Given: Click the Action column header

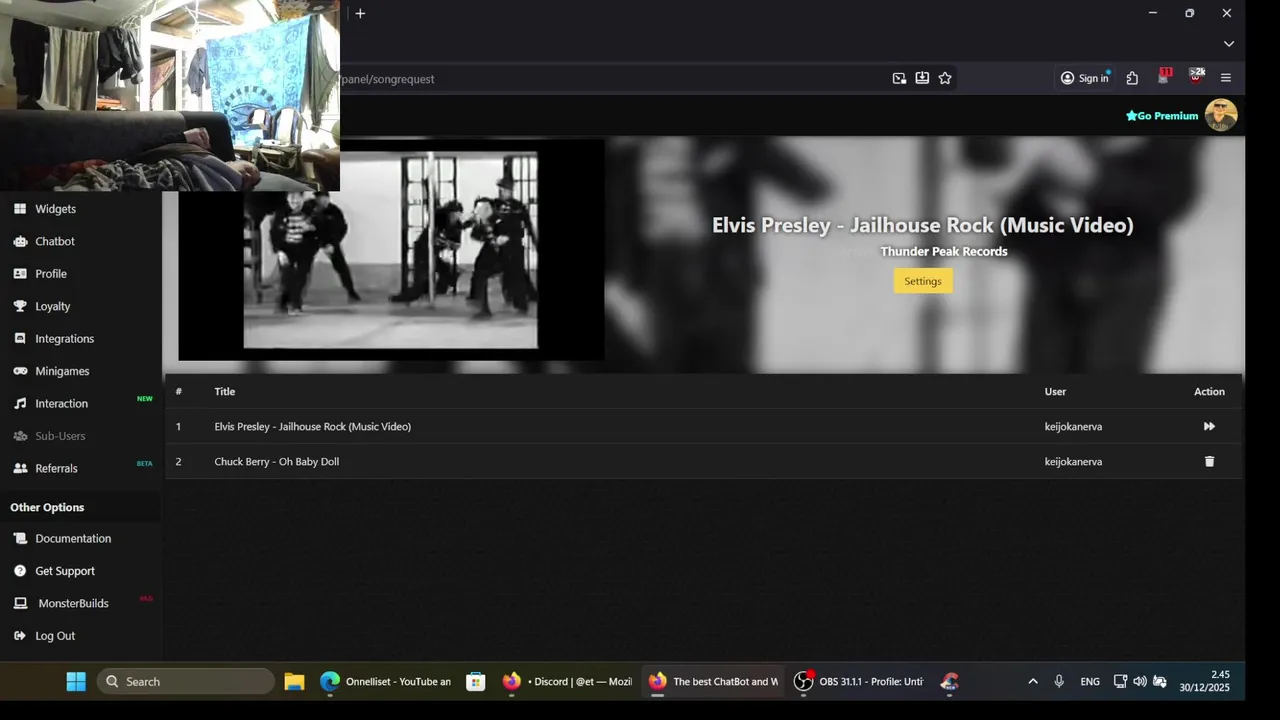Looking at the screenshot, I should [1209, 391].
